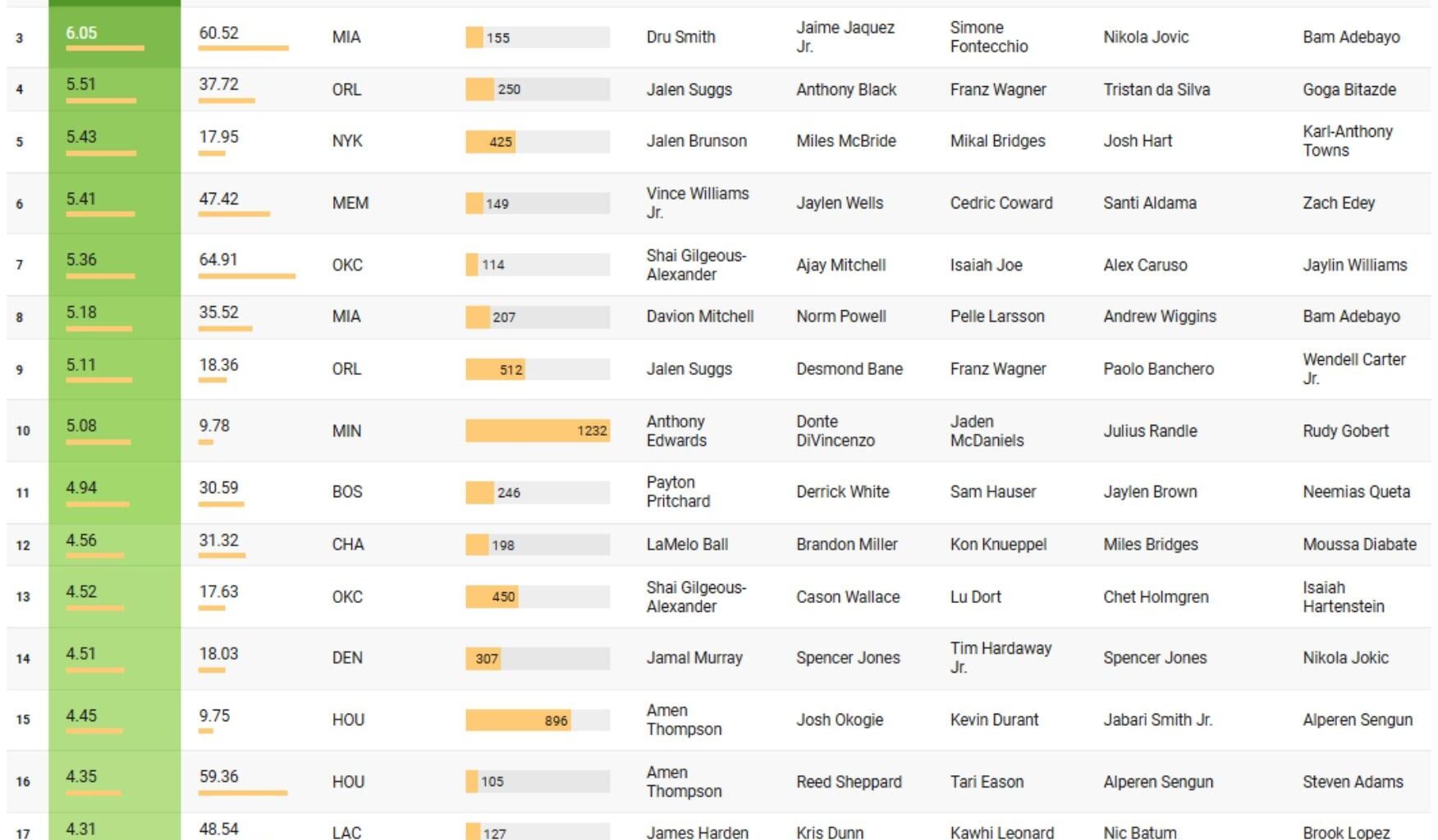The image size is (1438, 840).
Task: Select Jalen Brunson in NYK row
Action: (696, 141)
